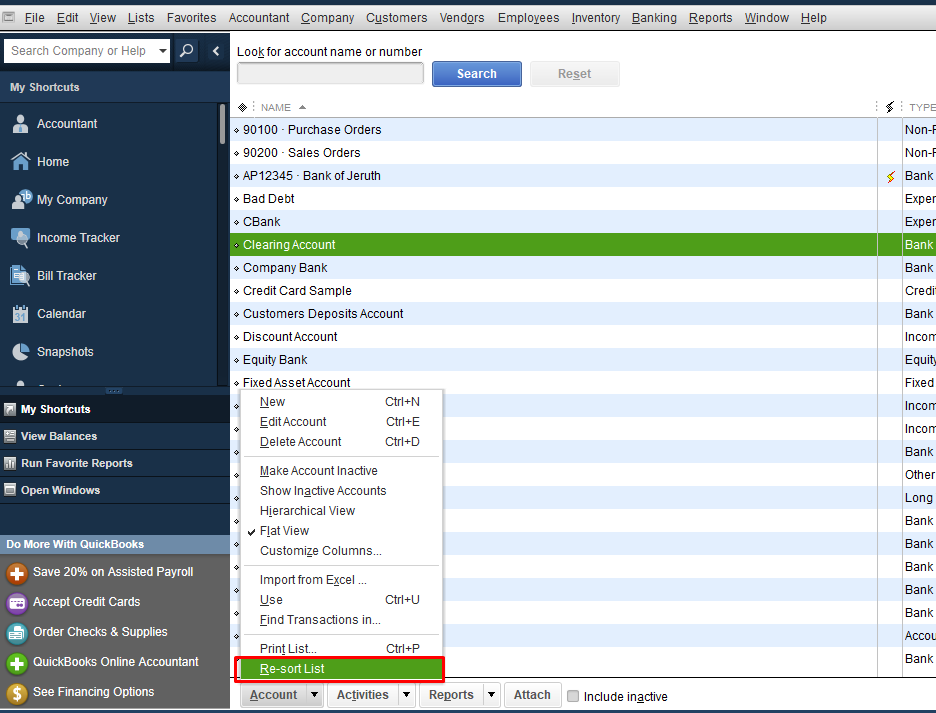Click the QuickBooks Online Accountant plus icon
936x713 pixels.
[17, 663]
